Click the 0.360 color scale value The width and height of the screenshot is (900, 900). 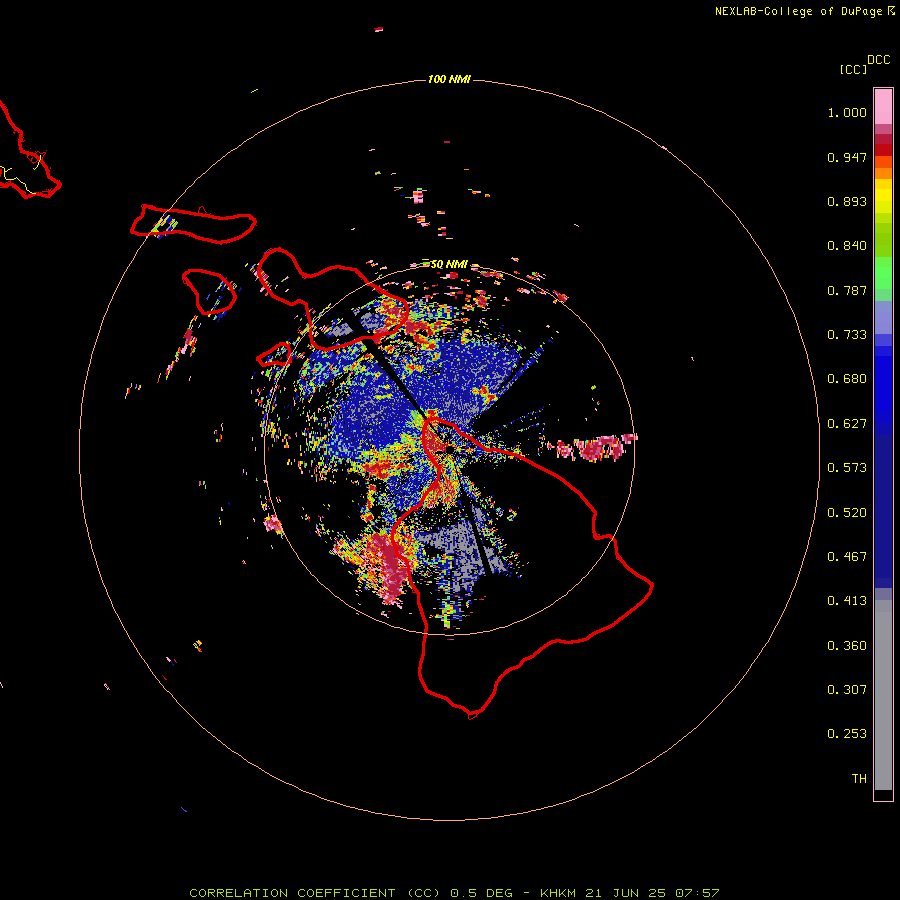[x=847, y=646]
